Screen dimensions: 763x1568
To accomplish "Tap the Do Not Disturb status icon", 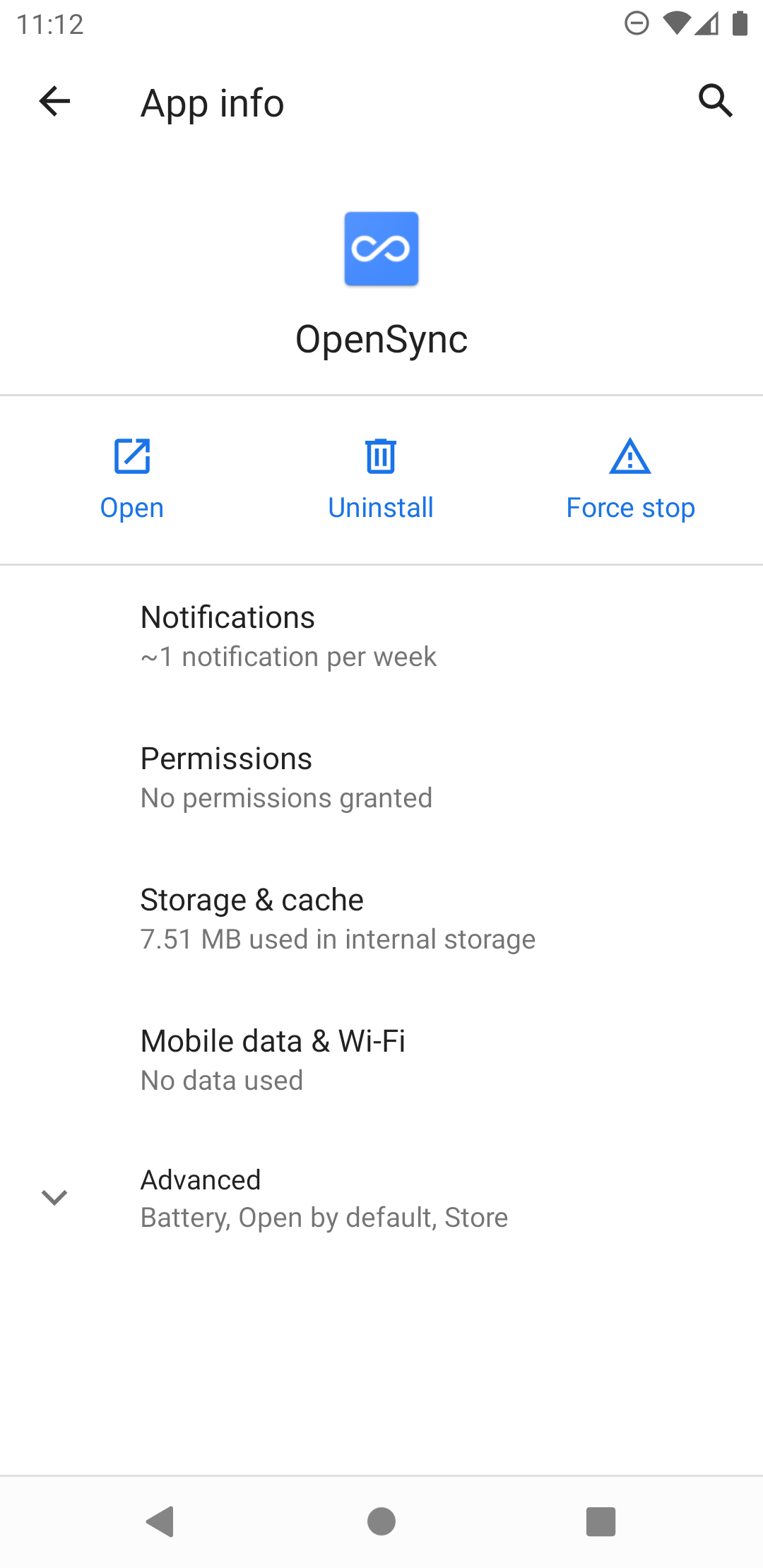I will click(637, 24).
